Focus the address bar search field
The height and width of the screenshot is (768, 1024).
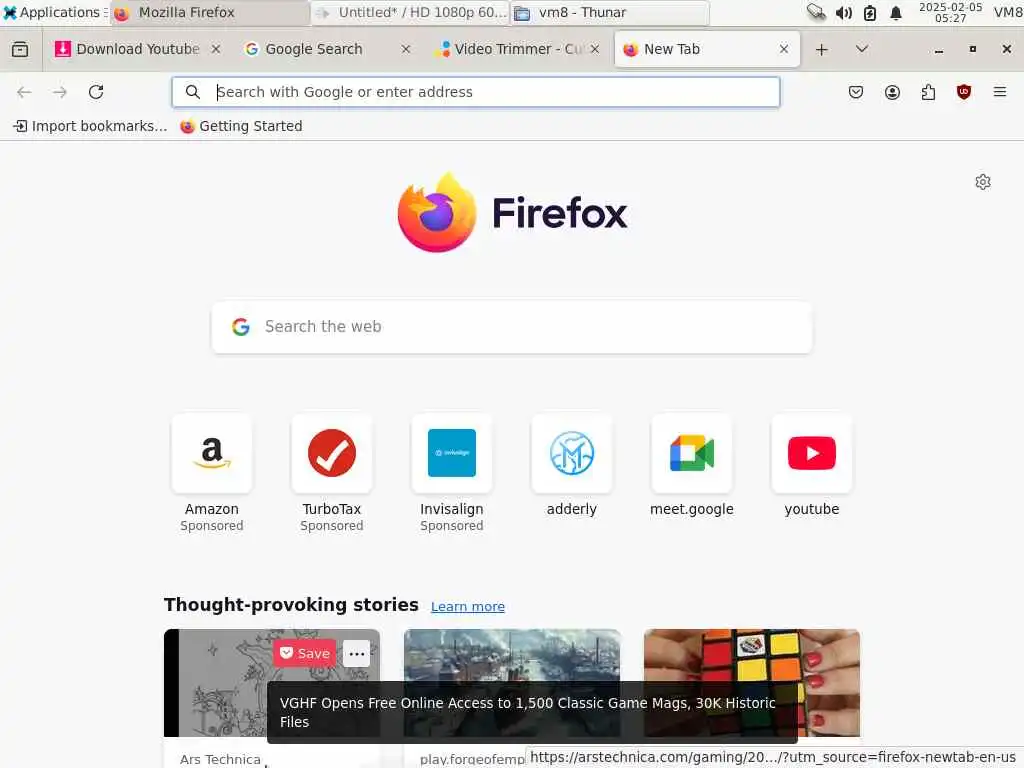(476, 92)
